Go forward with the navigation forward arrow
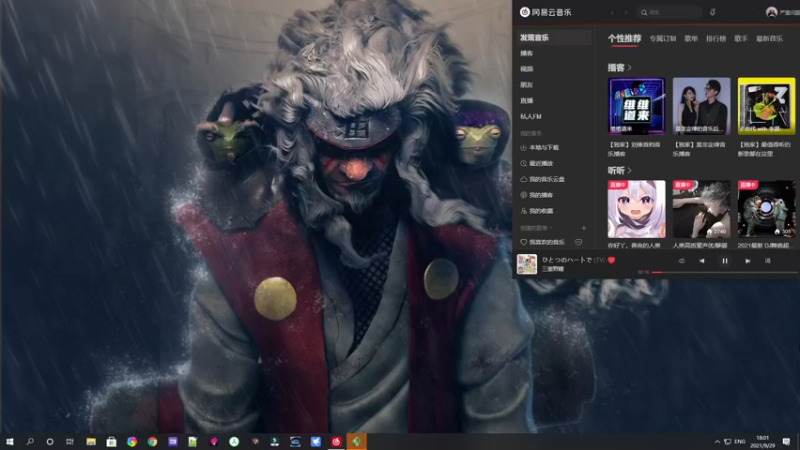The height and width of the screenshot is (450, 800). point(626,12)
